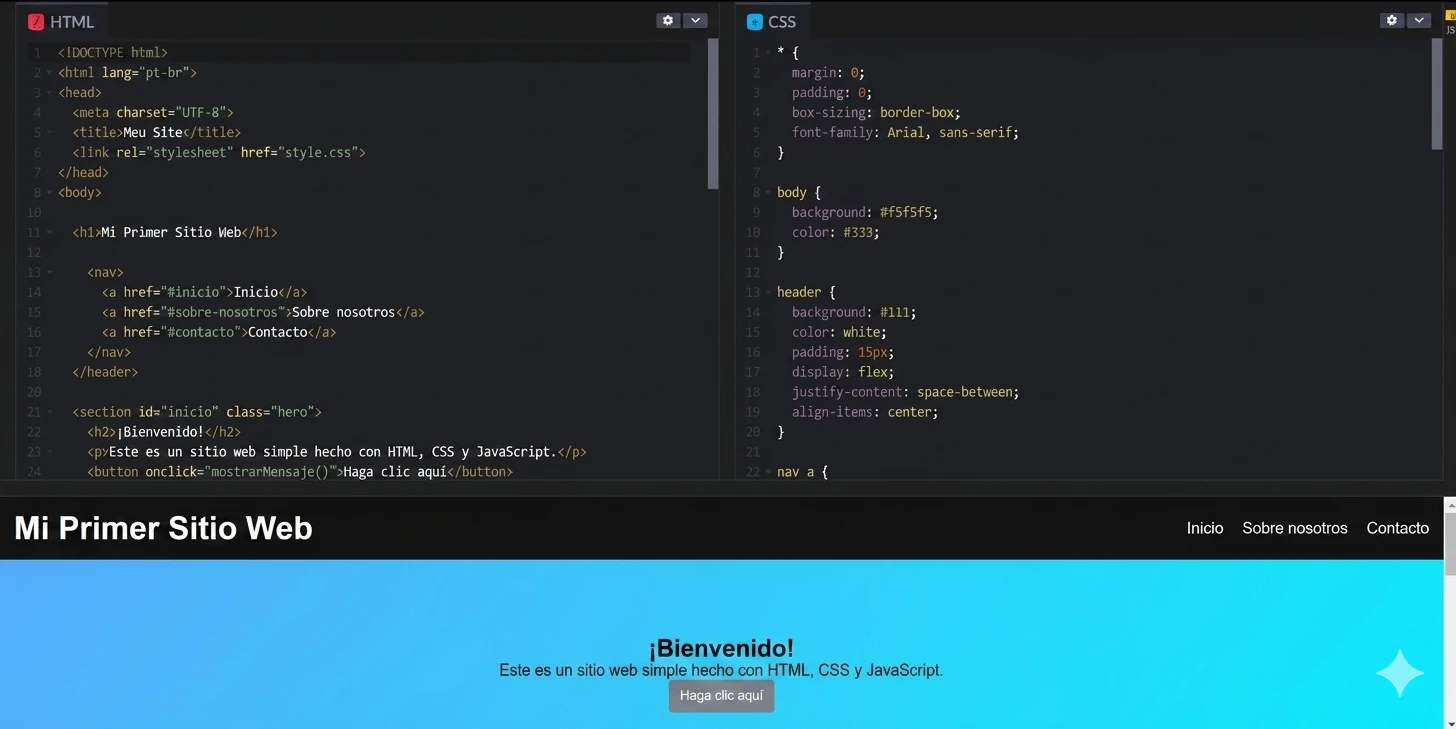Click the Mi Primer Sitio Web preview heading
Screen dimensions: 1456x729
(163, 528)
